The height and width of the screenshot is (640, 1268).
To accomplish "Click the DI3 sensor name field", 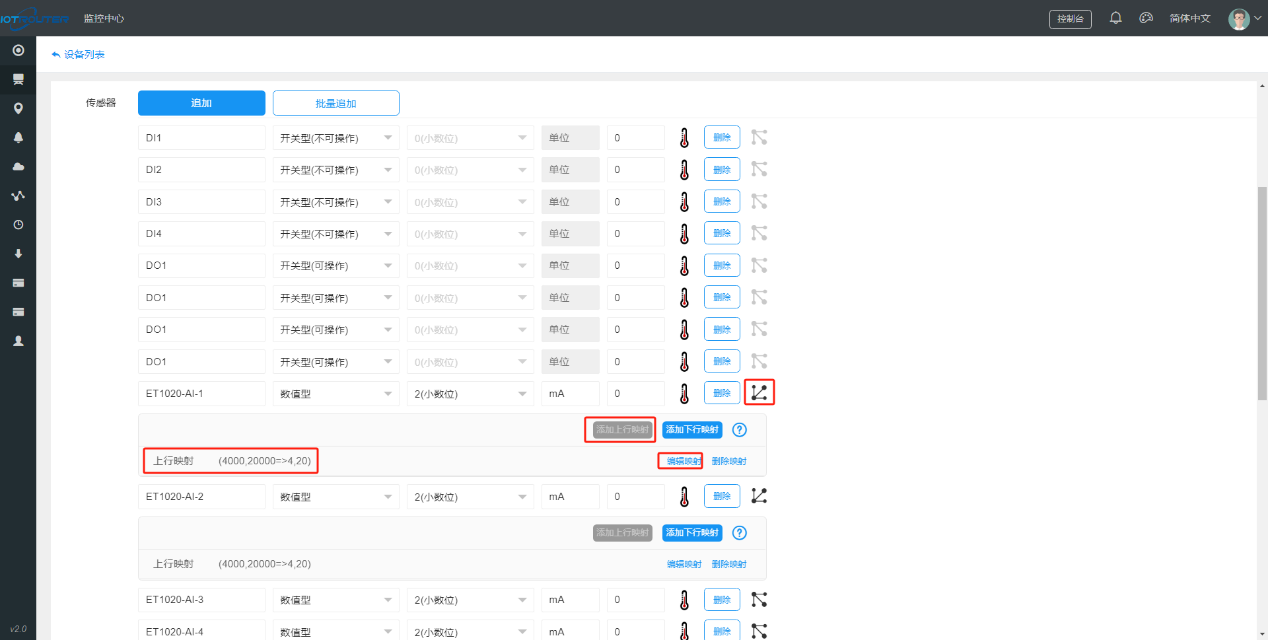I will click(201, 202).
